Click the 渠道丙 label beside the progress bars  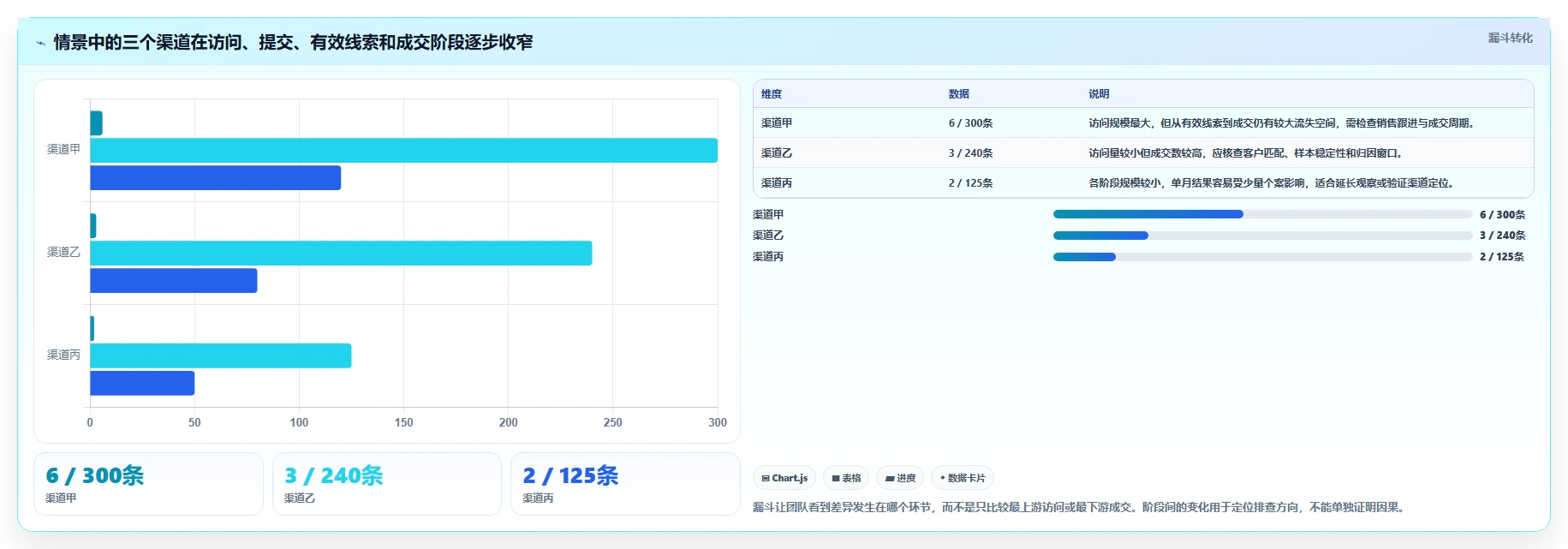pos(768,257)
